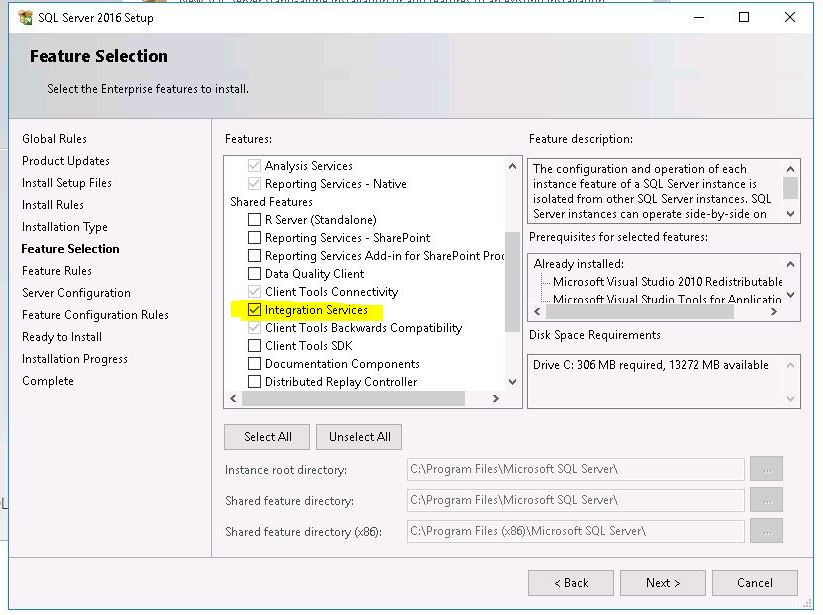This screenshot has height=615, width=823.
Task: Toggle Client Tools Connectivity checkbox
Action: (x=254, y=292)
